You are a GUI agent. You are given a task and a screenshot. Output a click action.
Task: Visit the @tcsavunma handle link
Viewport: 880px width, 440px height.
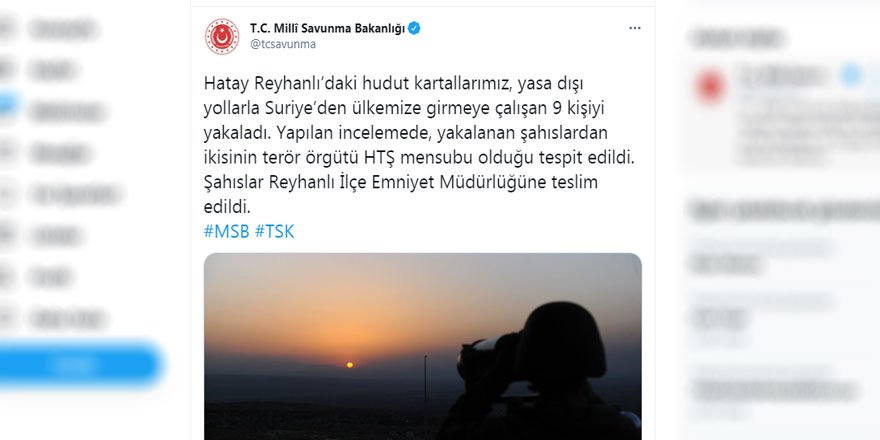click(x=283, y=44)
